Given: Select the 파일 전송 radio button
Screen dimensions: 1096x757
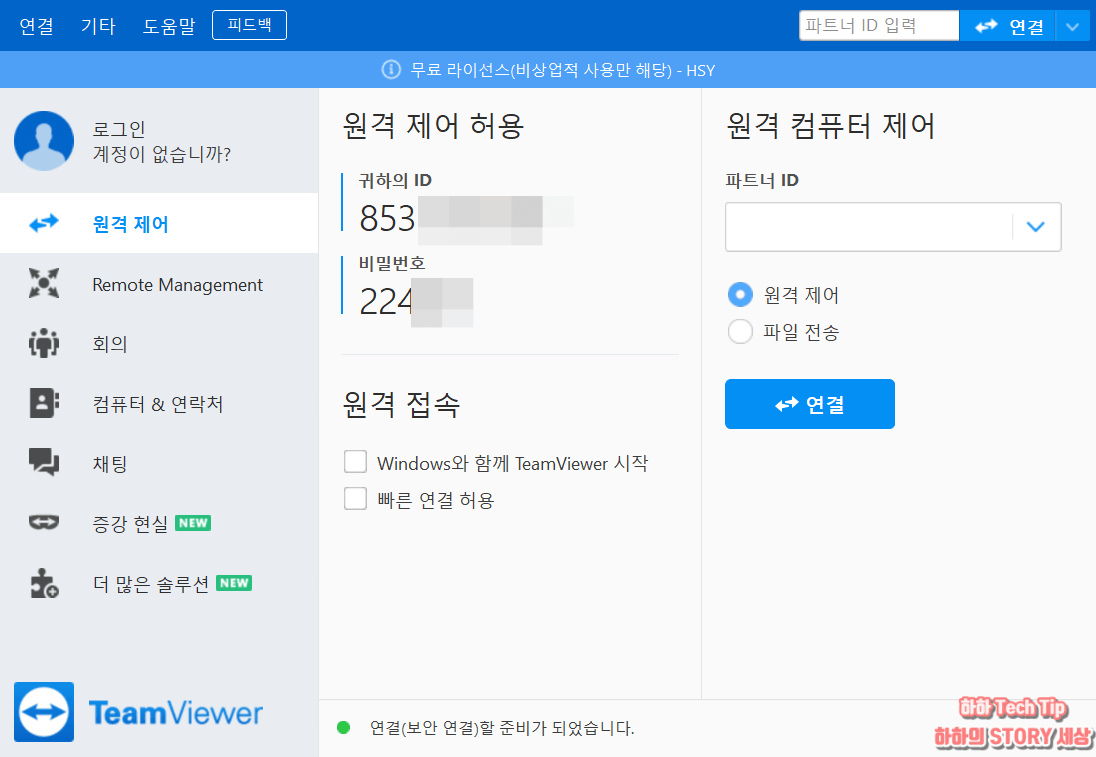Looking at the screenshot, I should (x=740, y=331).
